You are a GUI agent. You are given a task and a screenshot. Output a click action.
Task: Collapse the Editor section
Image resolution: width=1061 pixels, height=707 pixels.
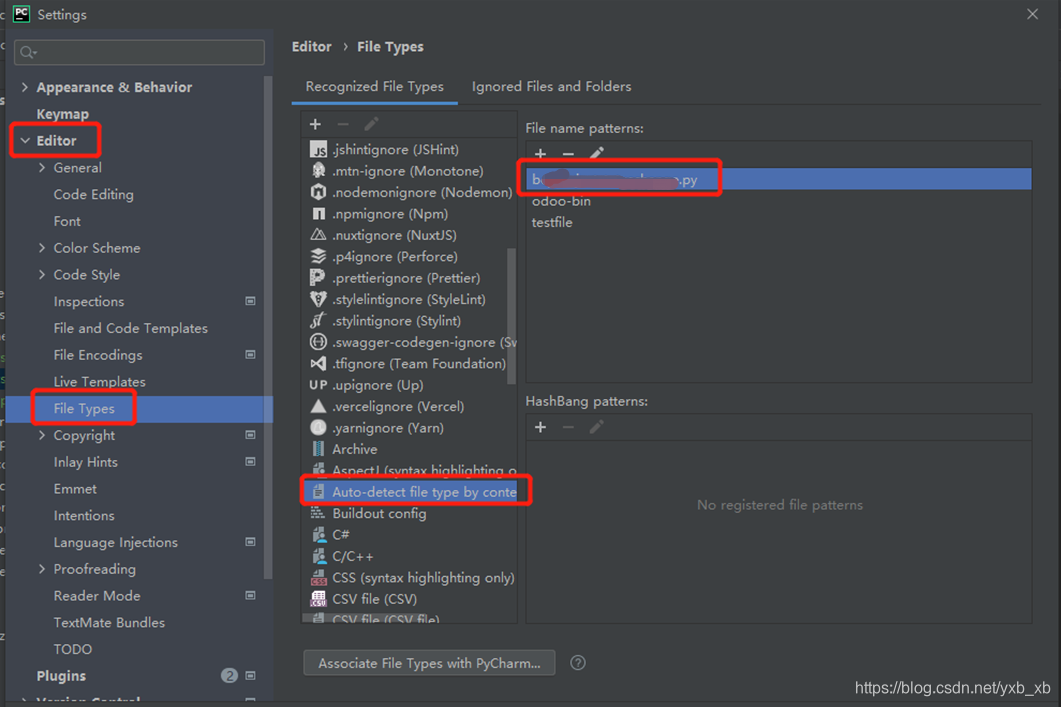(x=27, y=140)
